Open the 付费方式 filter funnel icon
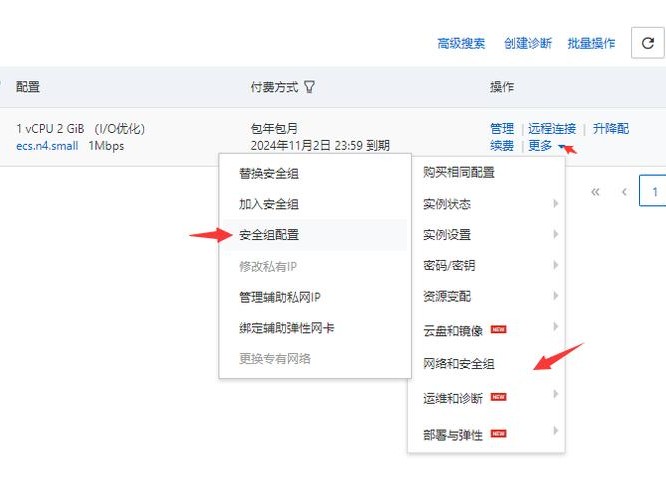 (x=310, y=87)
